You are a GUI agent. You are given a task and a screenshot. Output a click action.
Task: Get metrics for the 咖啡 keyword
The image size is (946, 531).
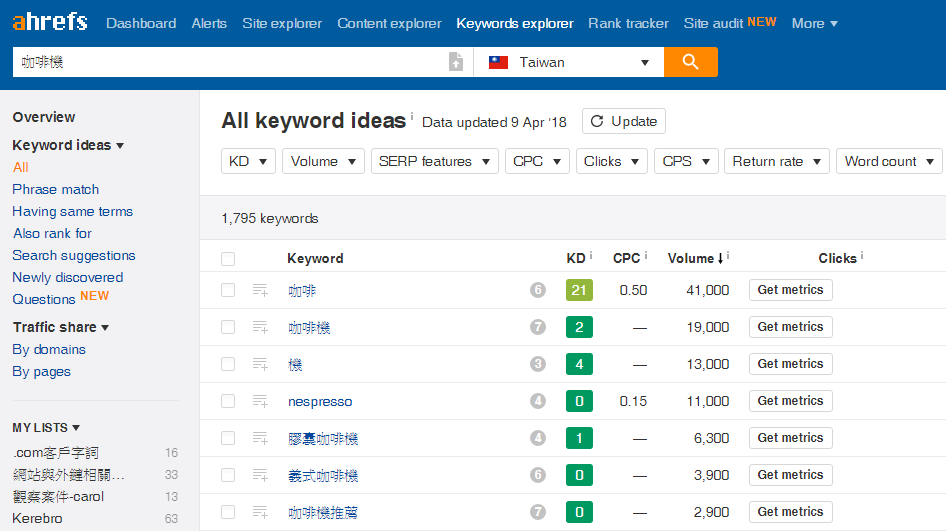pos(790,290)
